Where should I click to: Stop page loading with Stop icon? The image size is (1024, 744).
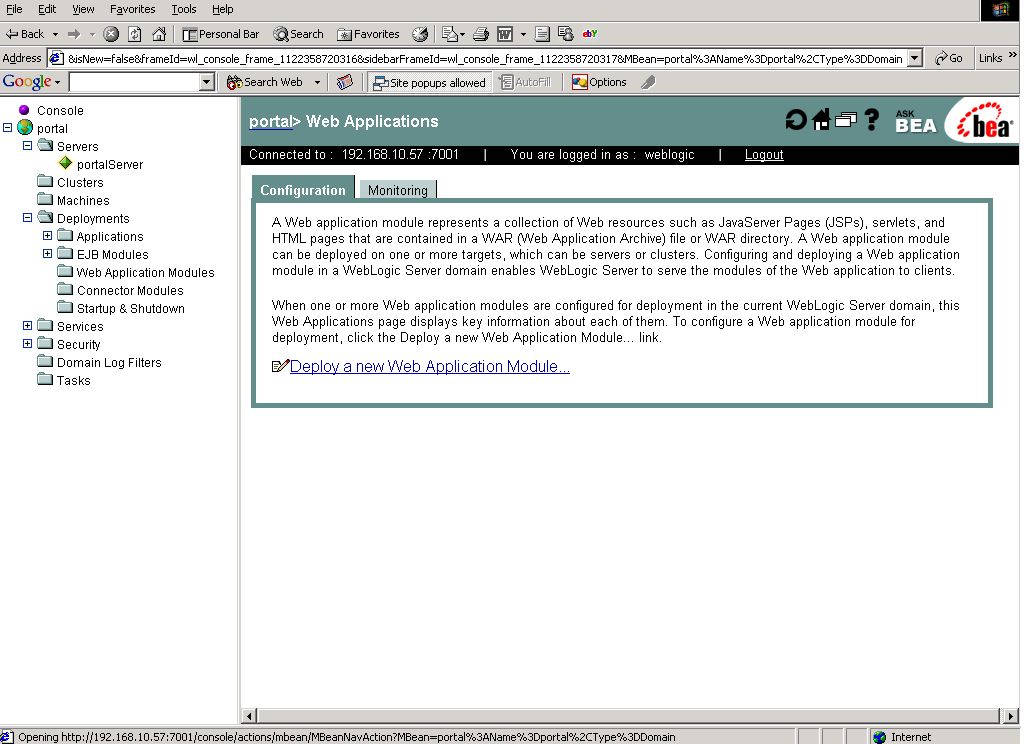tap(111, 34)
